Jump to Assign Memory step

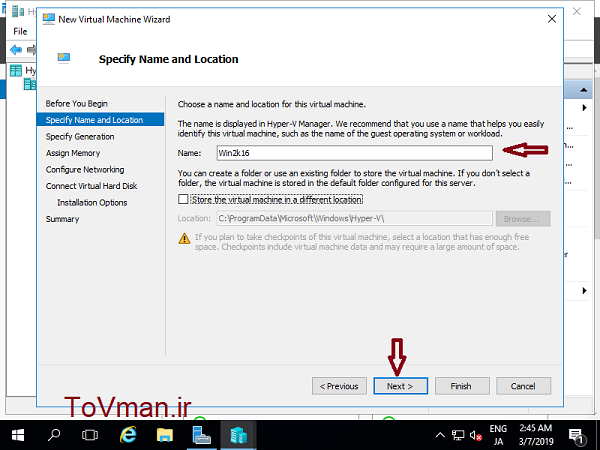click(73, 153)
